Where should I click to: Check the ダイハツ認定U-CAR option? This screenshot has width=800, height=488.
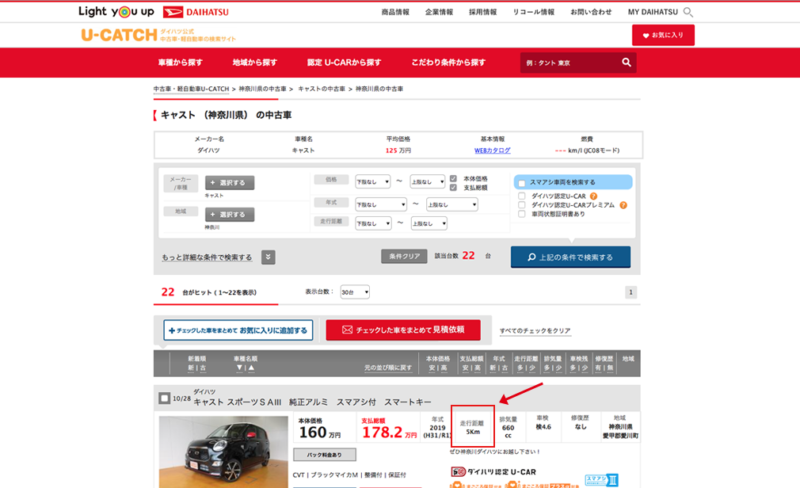521,196
